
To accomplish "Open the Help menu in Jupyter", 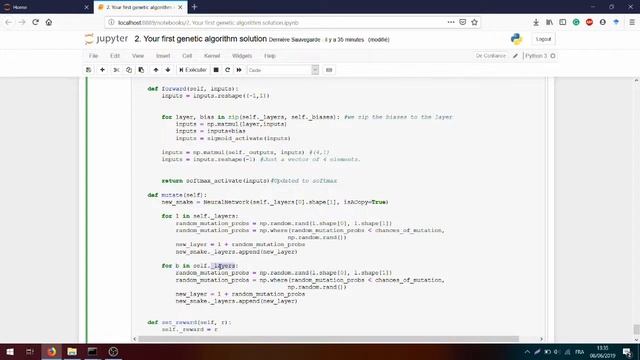I will click(x=270, y=56).
